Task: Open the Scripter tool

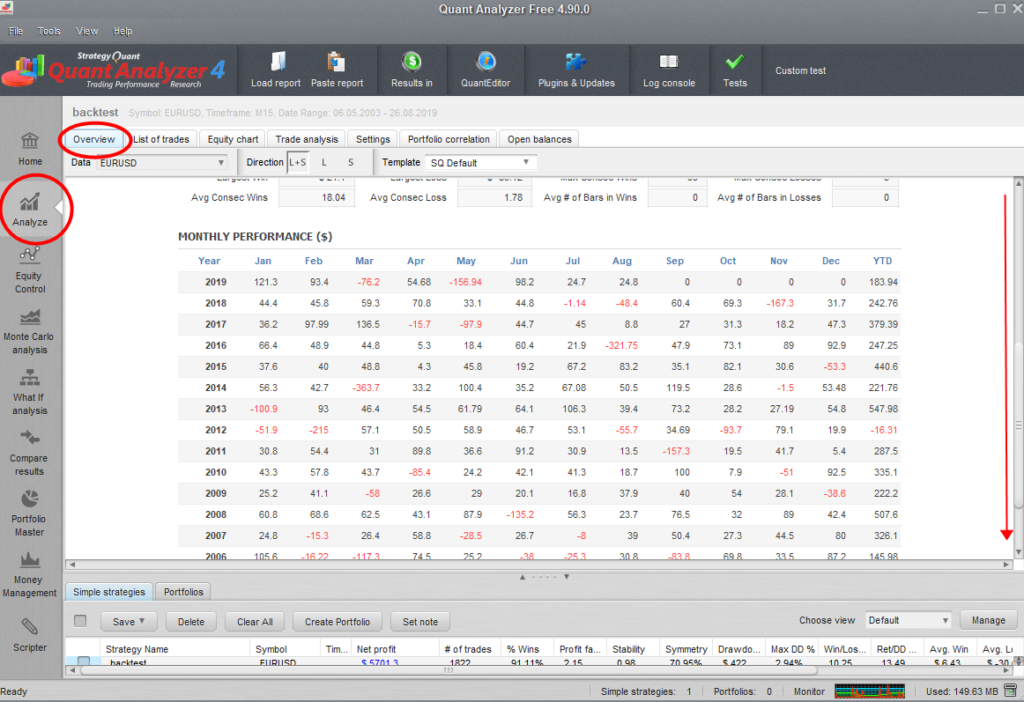Action: [29, 635]
